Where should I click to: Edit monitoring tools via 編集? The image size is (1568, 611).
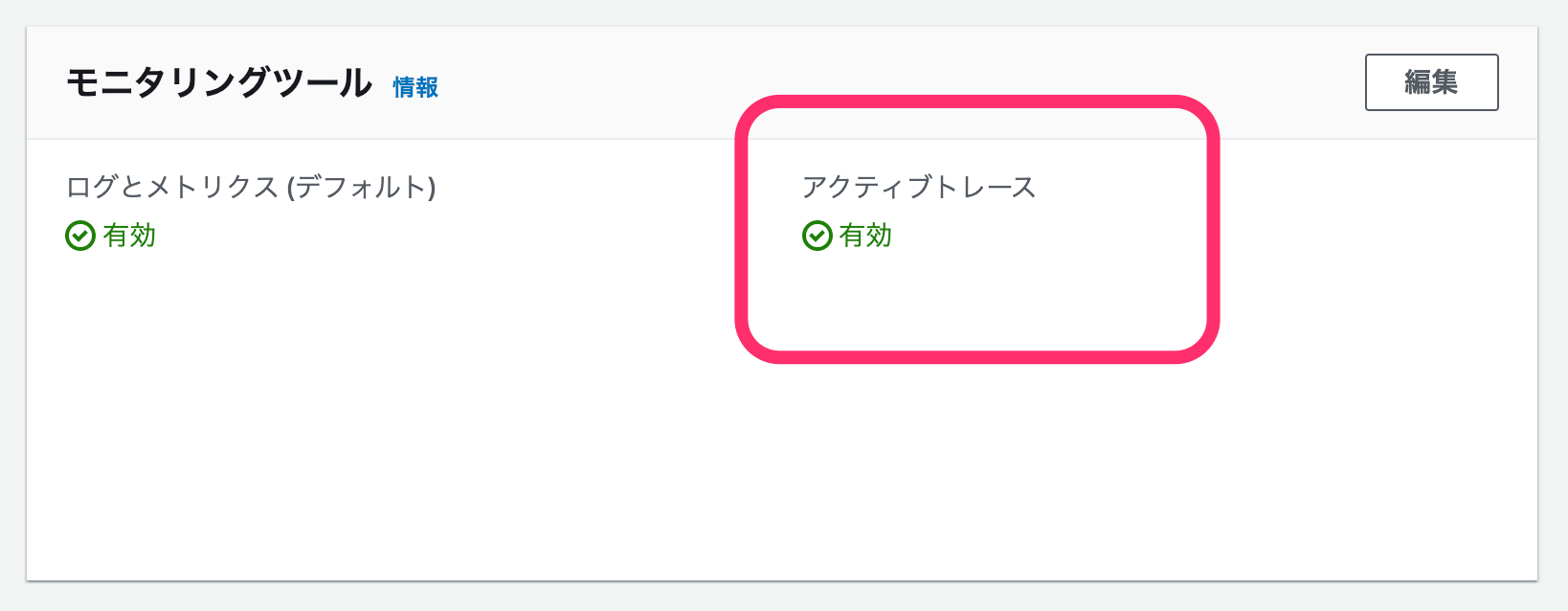coord(1431,82)
